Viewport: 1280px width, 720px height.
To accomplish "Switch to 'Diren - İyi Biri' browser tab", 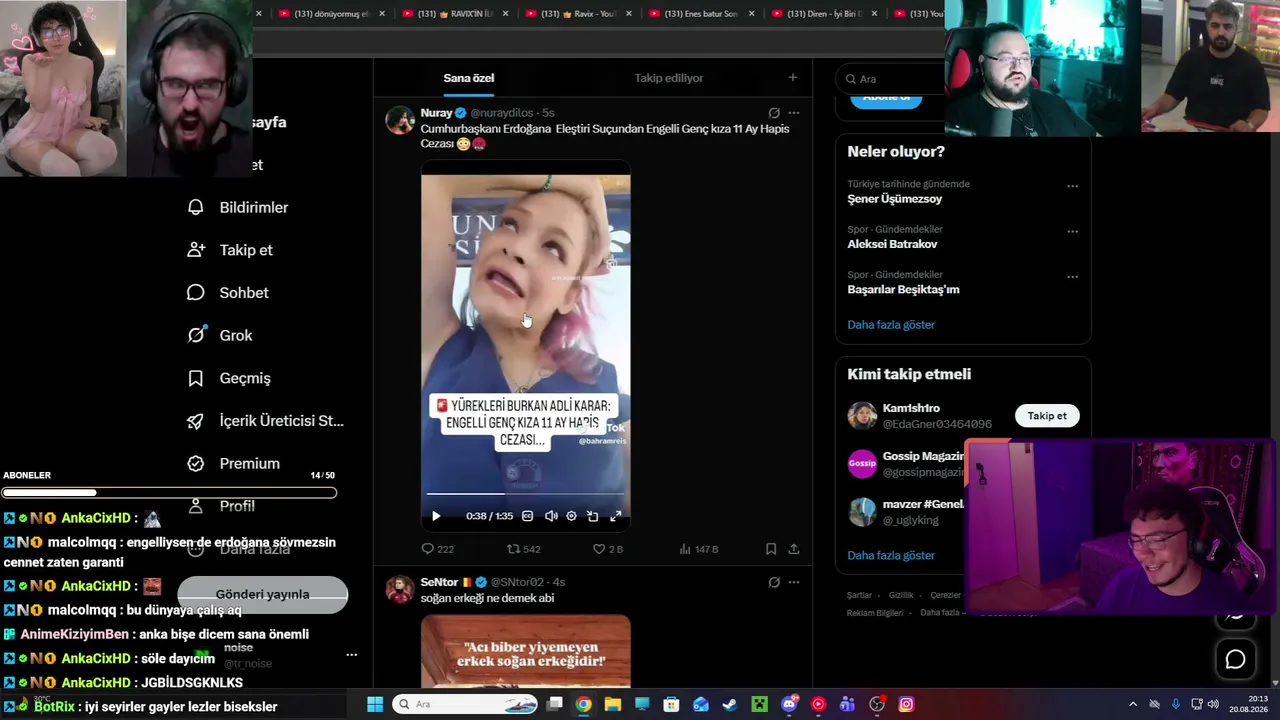I will click(x=823, y=14).
